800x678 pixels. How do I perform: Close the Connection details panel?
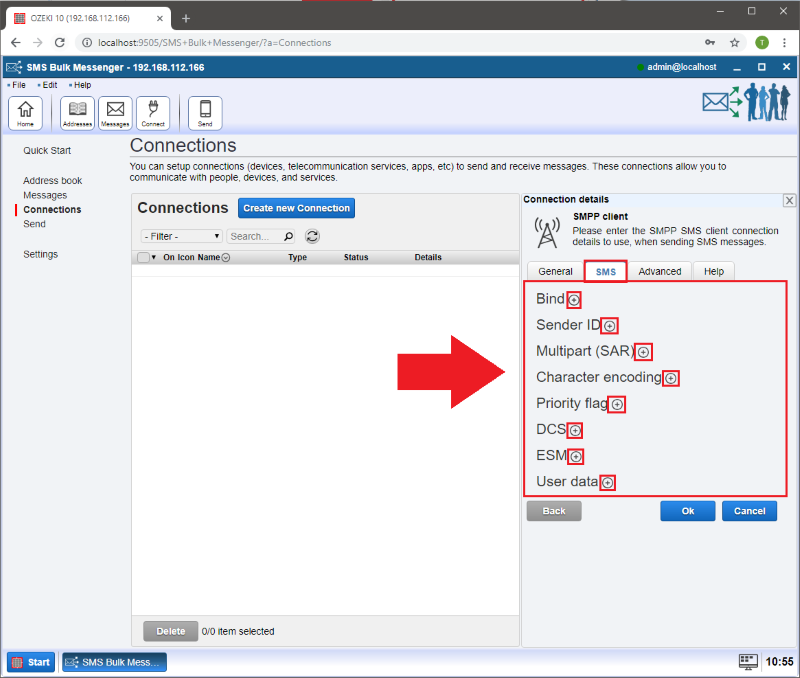789,200
